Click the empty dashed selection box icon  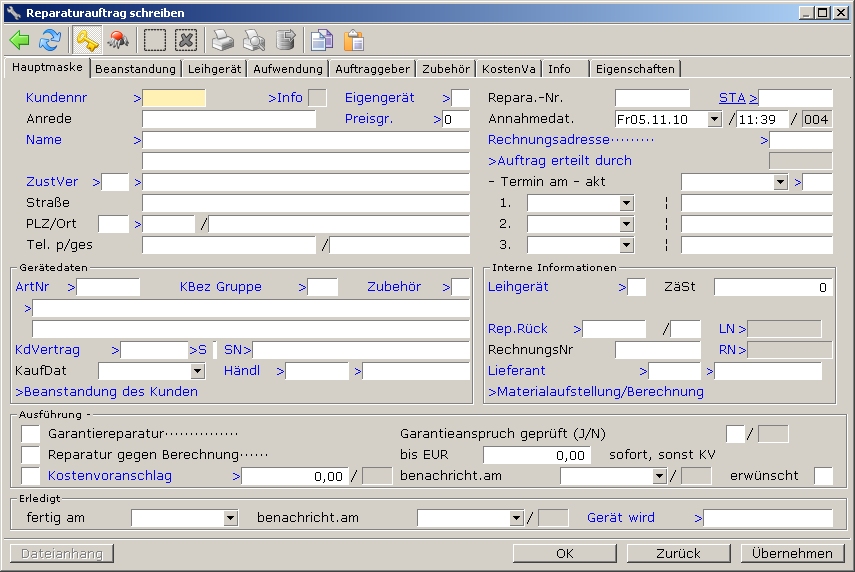point(155,40)
